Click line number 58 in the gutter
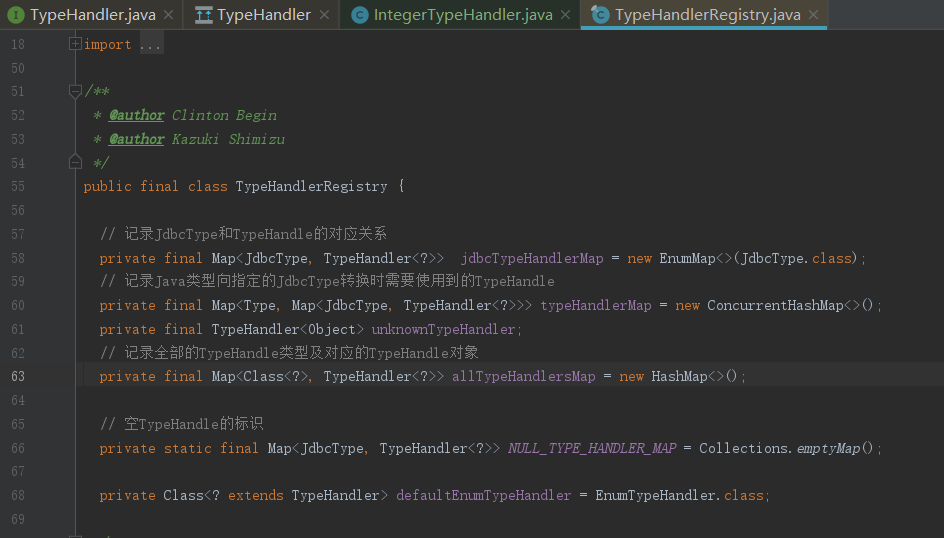The image size is (944, 538). tap(18, 258)
